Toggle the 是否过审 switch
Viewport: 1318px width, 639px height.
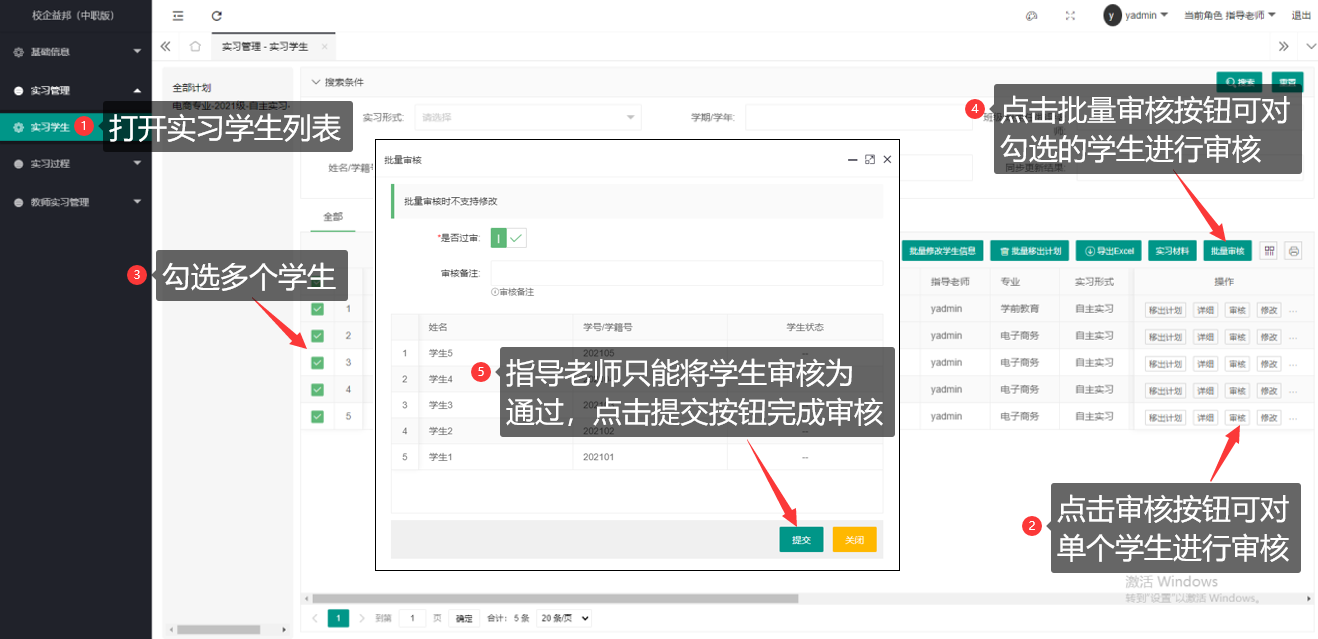click(x=508, y=238)
